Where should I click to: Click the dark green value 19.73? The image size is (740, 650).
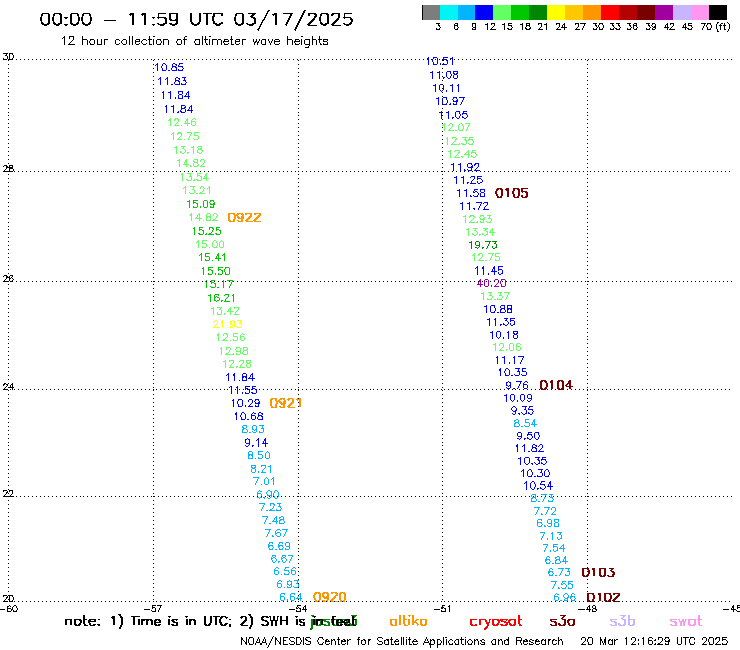pos(483,245)
